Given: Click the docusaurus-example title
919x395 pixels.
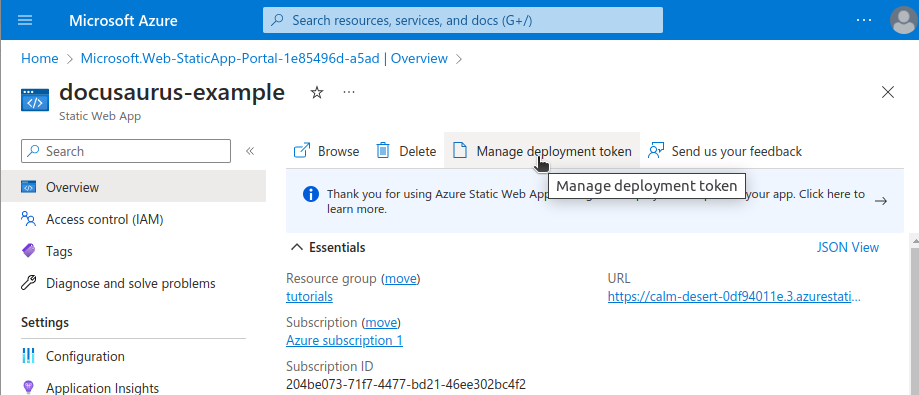Looking at the screenshot, I should pos(172,93).
